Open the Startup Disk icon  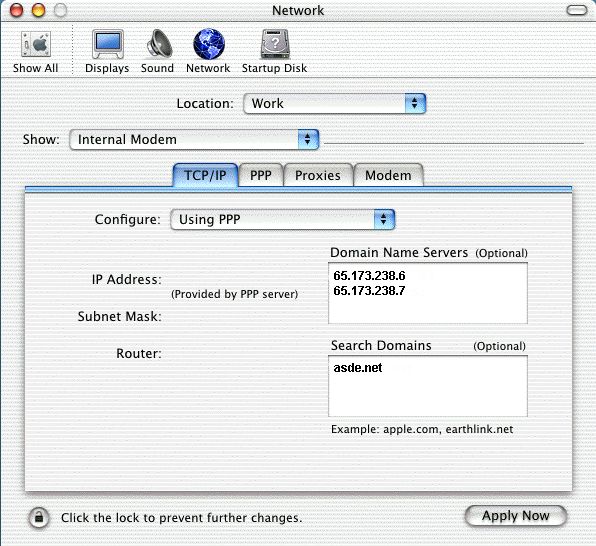point(275,44)
